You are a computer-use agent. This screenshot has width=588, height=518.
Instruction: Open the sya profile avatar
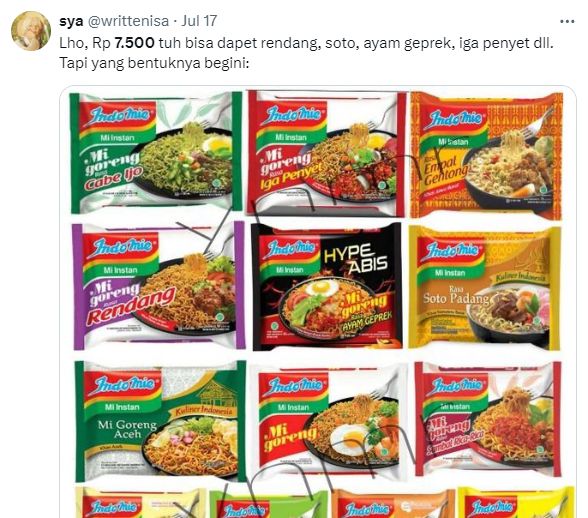(31, 31)
